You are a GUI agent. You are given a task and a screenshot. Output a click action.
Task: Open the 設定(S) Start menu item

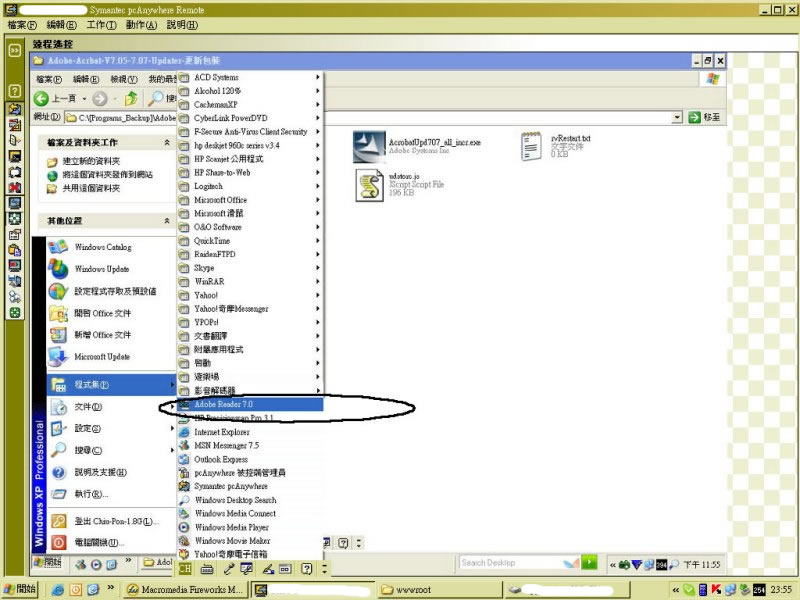tap(112, 429)
